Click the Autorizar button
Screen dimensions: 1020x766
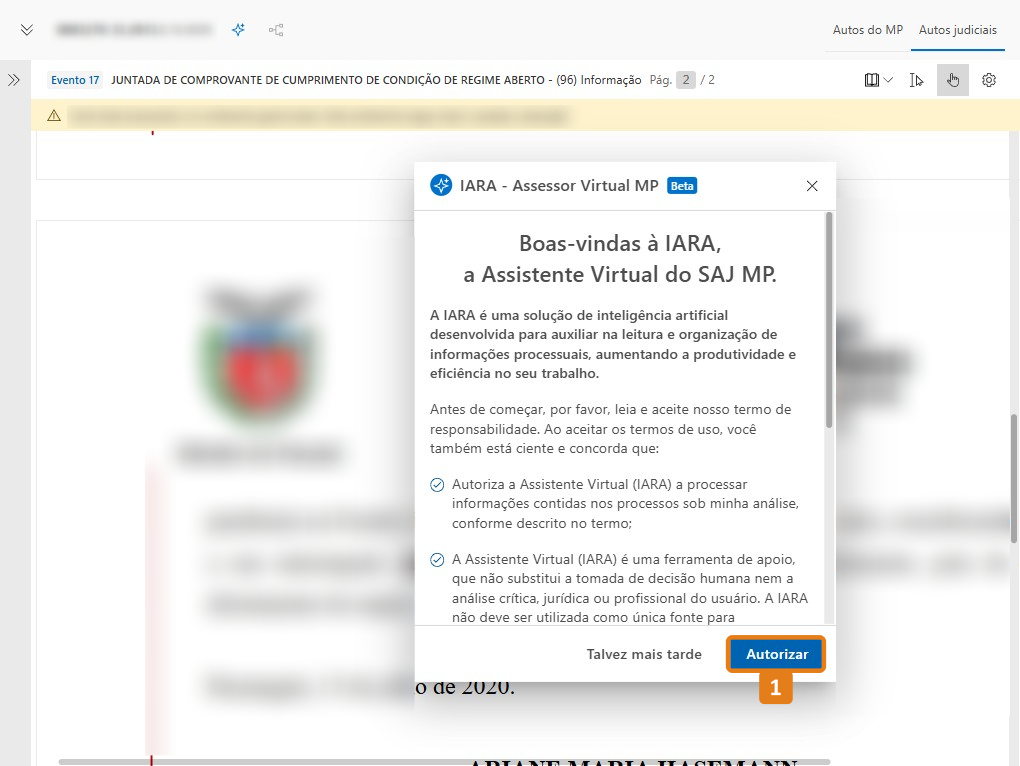coord(777,654)
